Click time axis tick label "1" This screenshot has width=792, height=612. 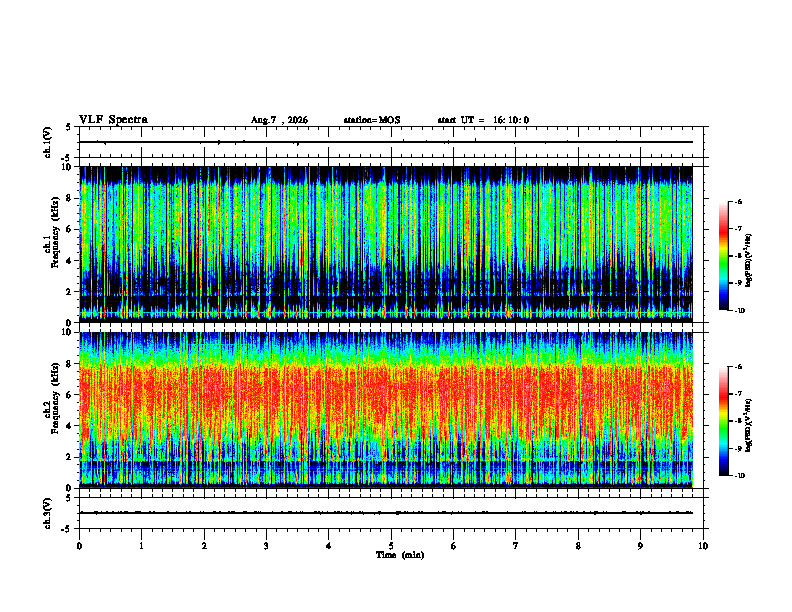pyautogui.click(x=141, y=546)
